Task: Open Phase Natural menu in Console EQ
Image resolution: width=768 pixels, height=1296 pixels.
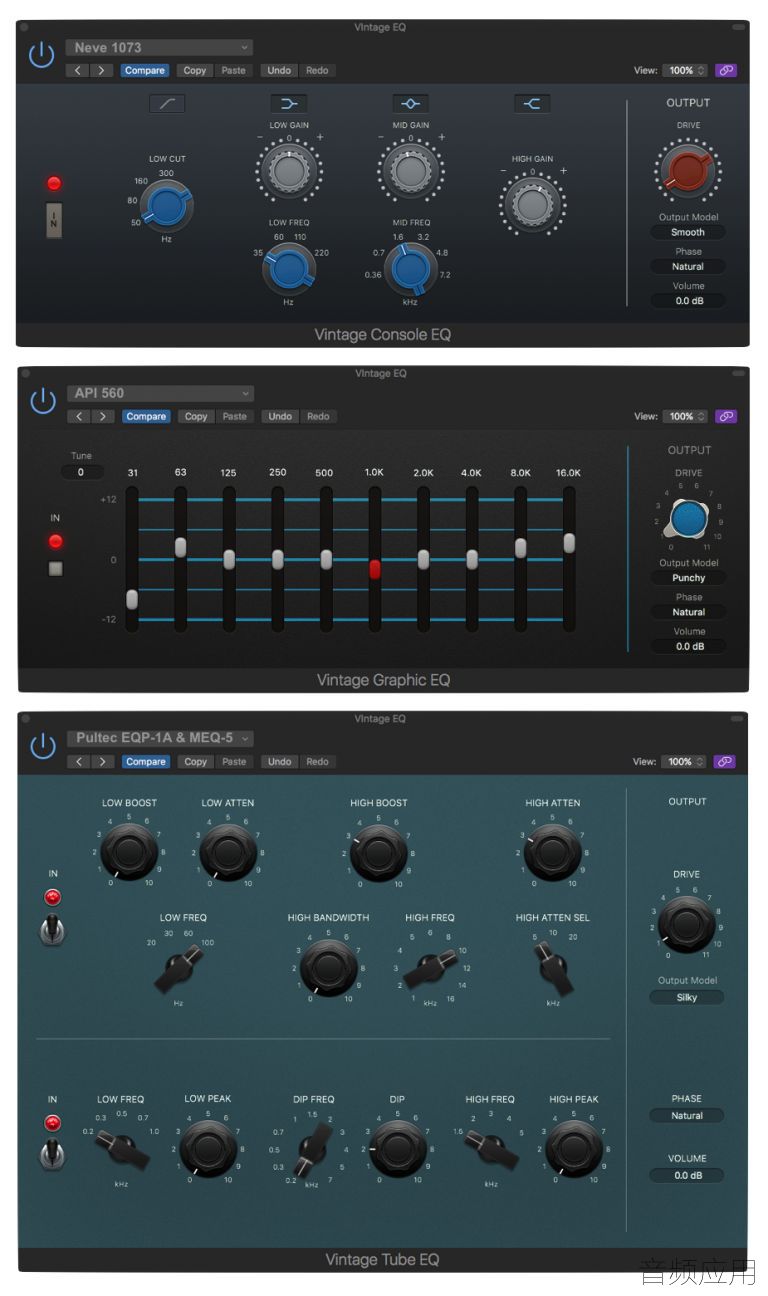Action: click(x=687, y=267)
